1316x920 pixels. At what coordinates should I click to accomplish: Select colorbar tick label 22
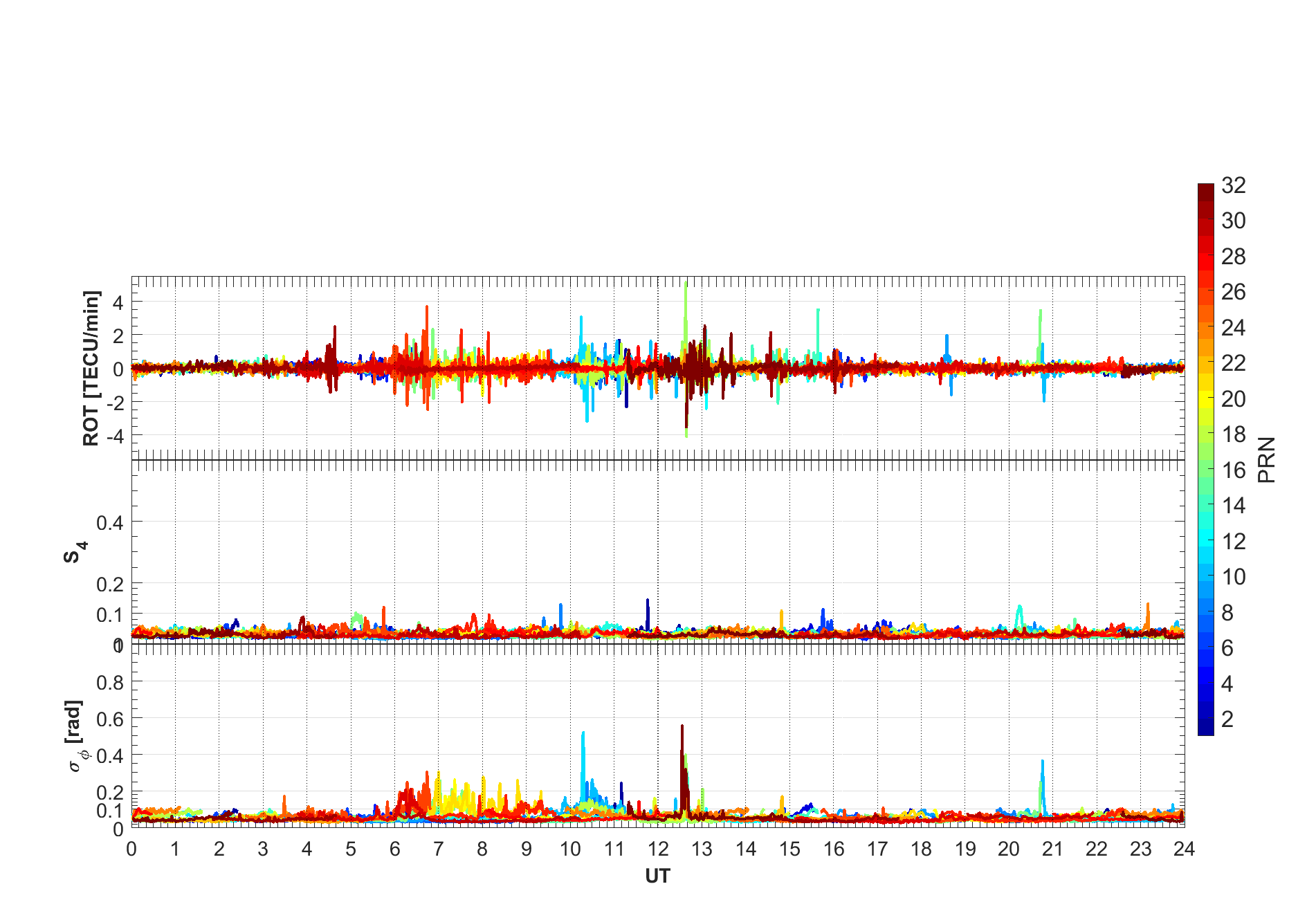(1234, 363)
